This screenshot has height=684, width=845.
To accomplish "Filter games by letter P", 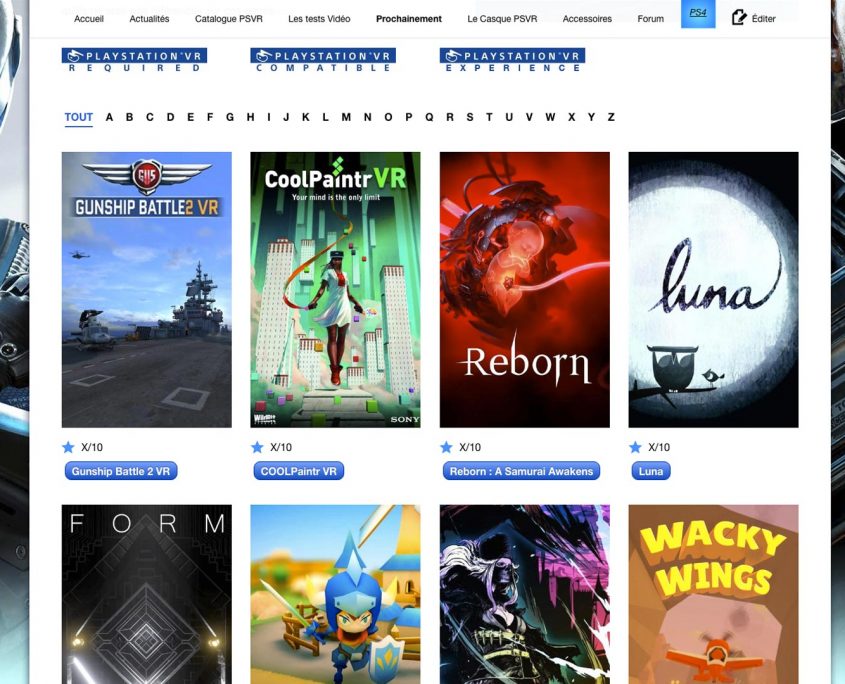I will coord(408,117).
